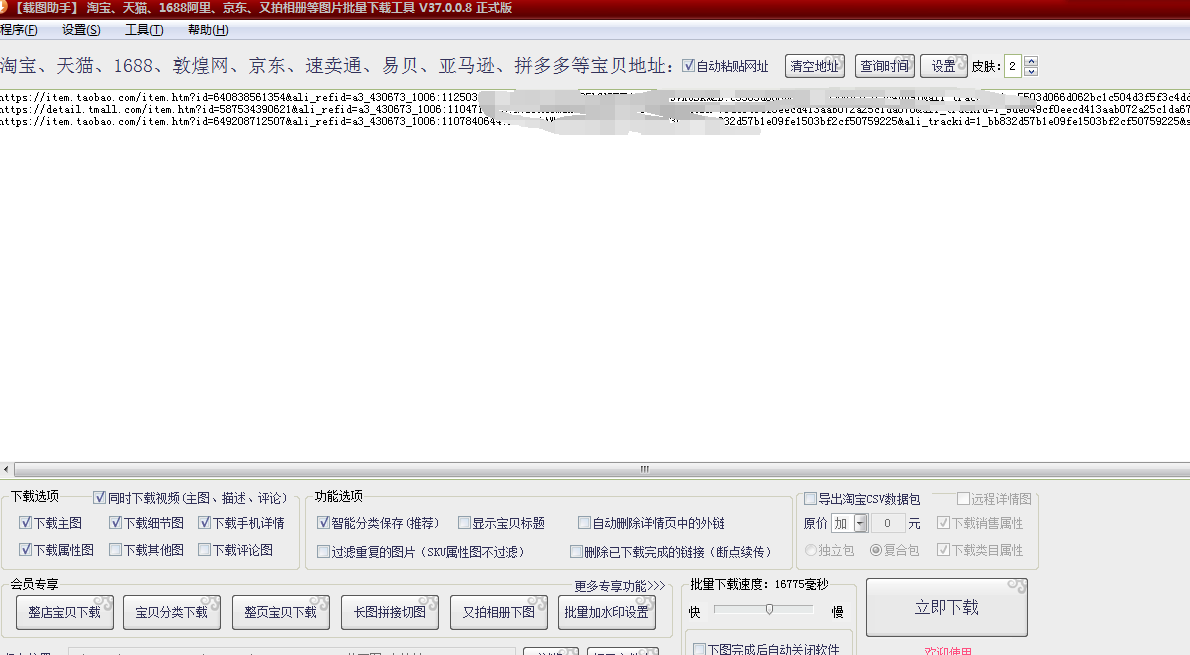Toggle 下载细节图 checkbox
Screen dimensions: 1190x655
[x=115, y=523]
